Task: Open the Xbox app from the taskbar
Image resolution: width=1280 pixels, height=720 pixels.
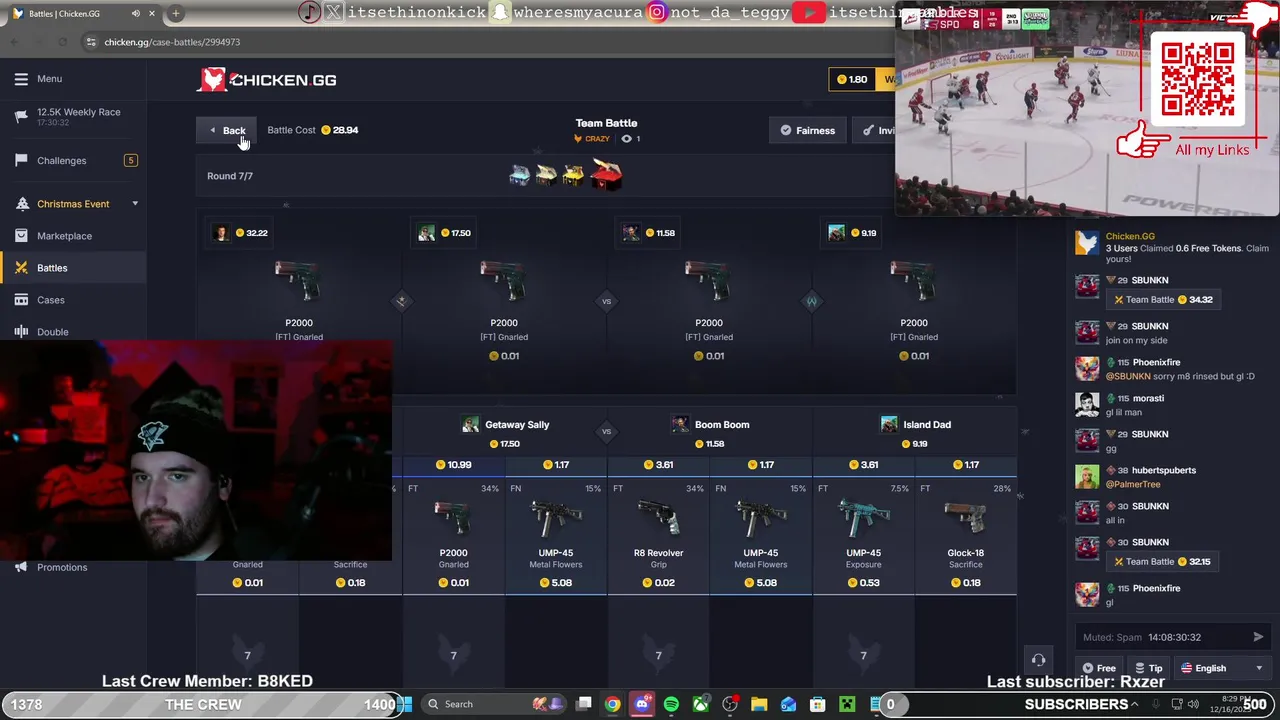Action: coord(700,704)
